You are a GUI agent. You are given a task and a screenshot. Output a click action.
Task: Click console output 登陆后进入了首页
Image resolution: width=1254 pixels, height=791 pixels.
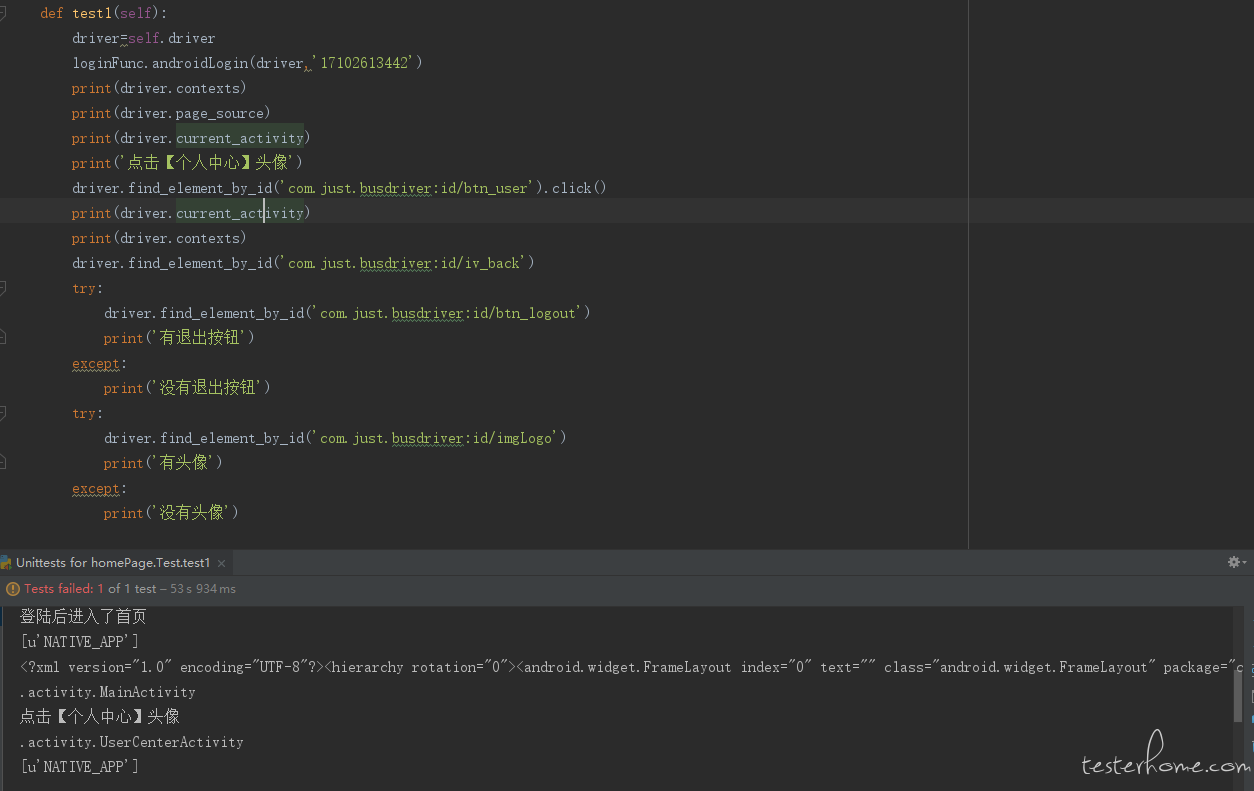point(83,617)
